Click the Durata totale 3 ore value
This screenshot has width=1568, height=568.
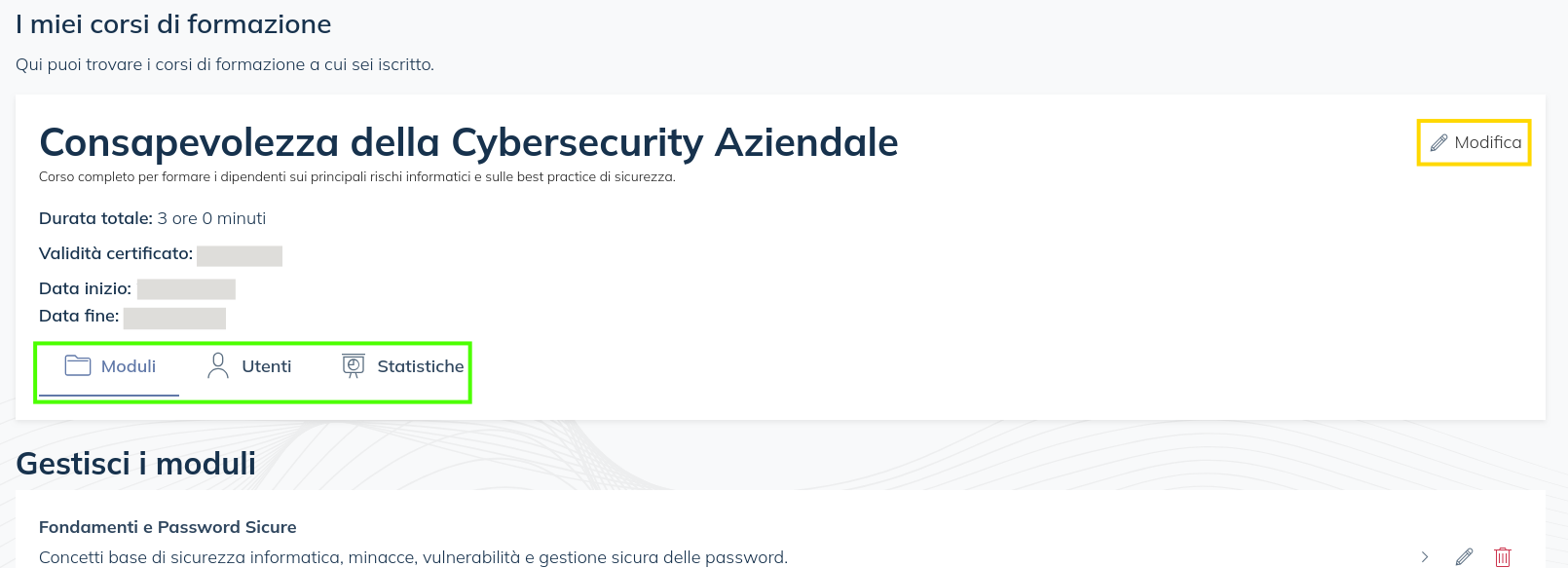click(x=211, y=218)
